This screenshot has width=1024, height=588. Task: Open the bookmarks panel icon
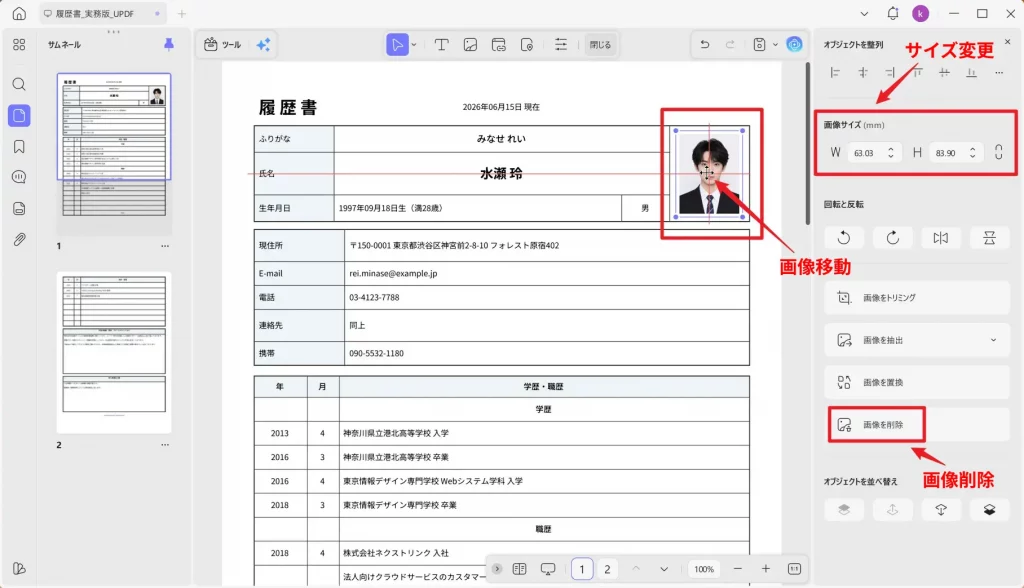pyautogui.click(x=19, y=146)
